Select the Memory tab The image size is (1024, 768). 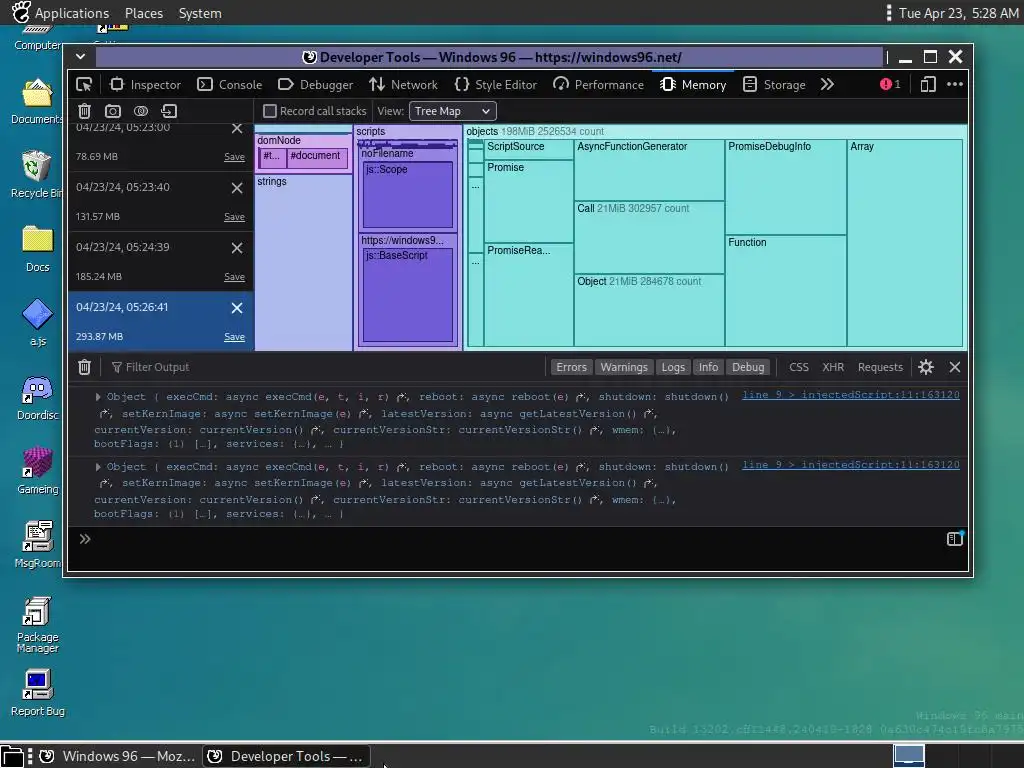click(x=693, y=84)
